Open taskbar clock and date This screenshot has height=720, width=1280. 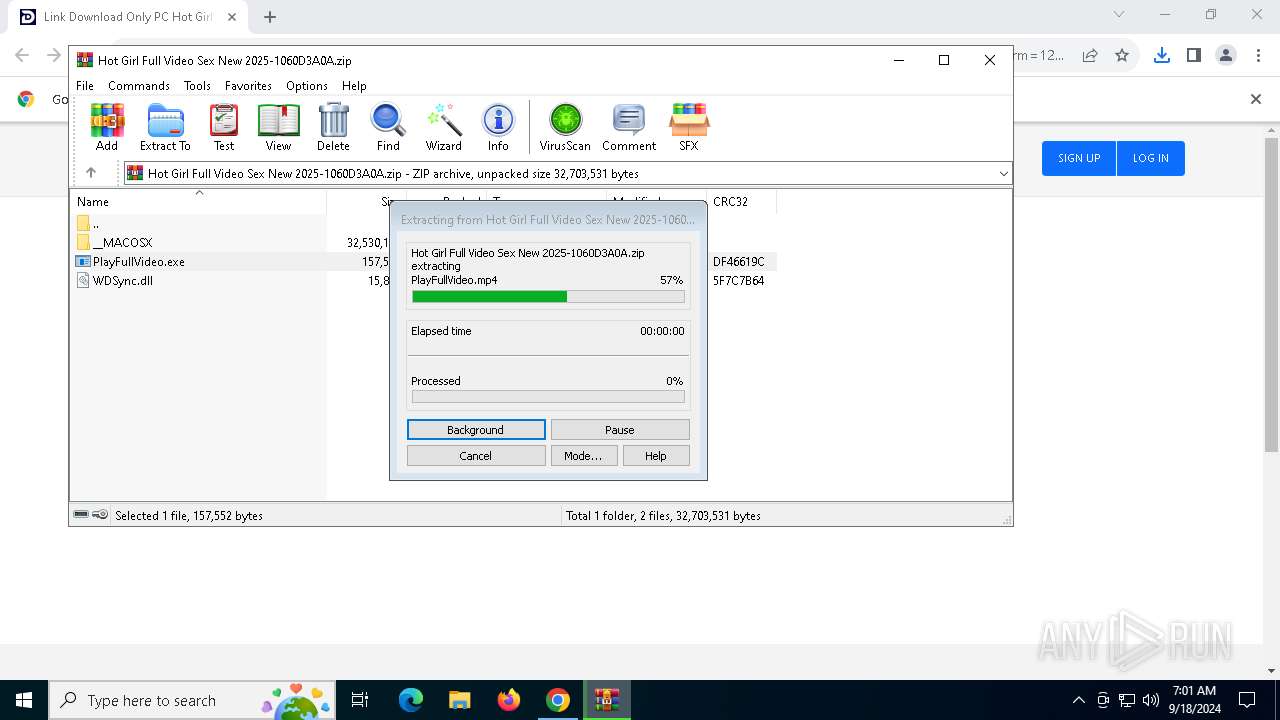click(x=1194, y=700)
